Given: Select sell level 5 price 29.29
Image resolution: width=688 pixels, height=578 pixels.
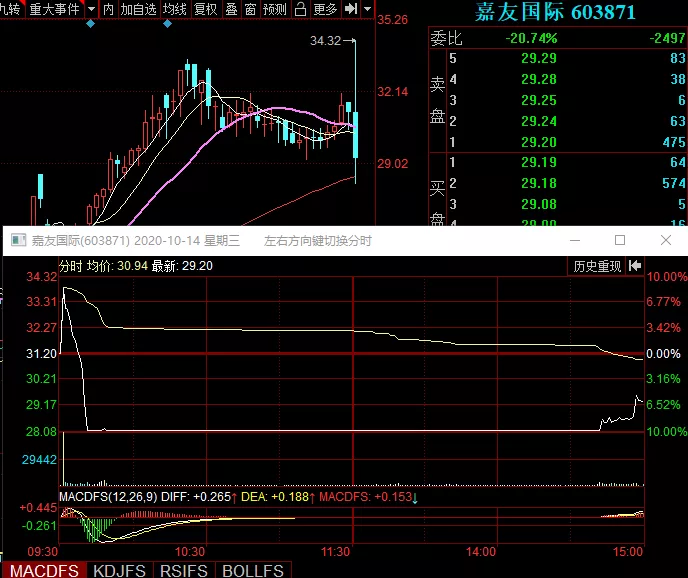Looking at the screenshot, I should pos(539,58).
